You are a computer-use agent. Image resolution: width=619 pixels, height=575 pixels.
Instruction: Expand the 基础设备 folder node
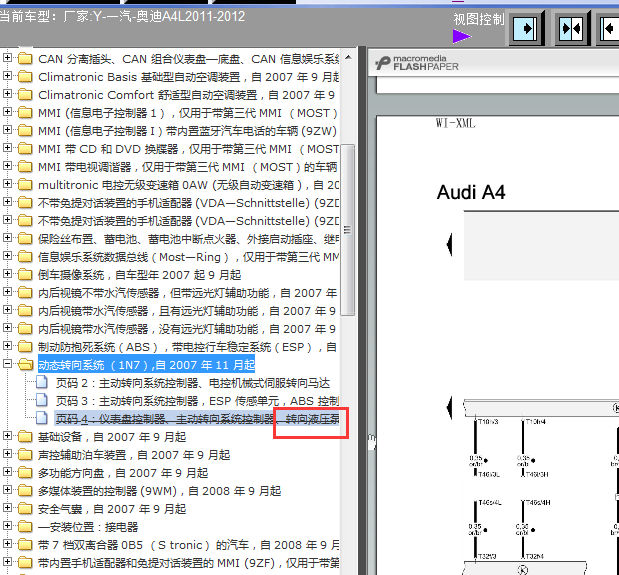tap(7, 436)
